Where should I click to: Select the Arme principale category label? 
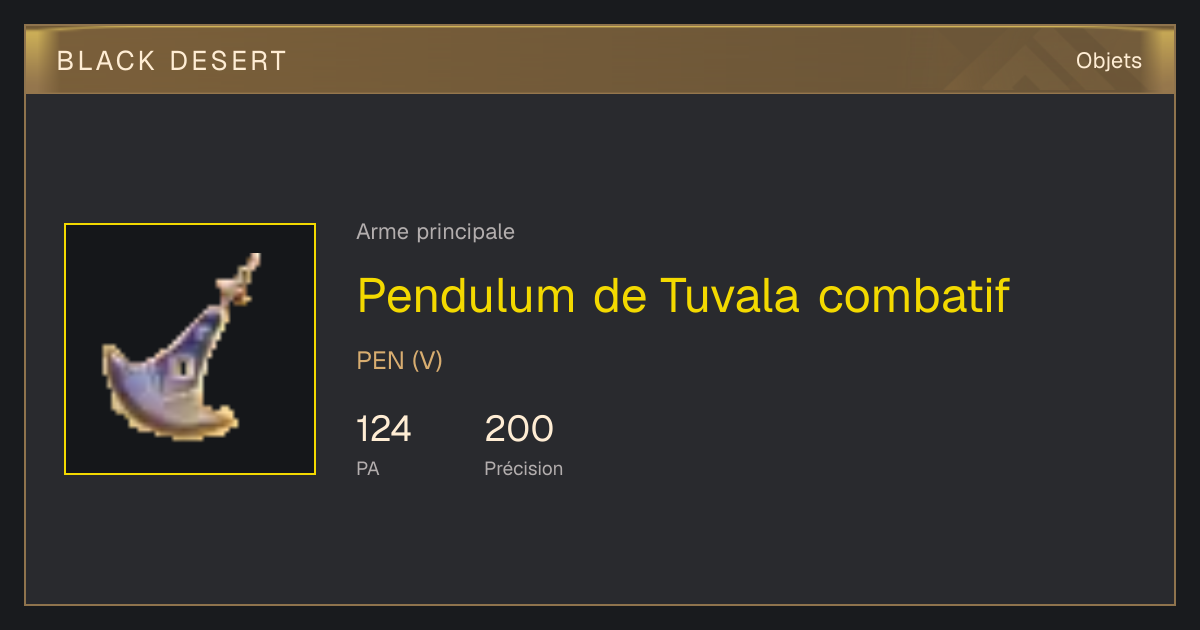(435, 232)
